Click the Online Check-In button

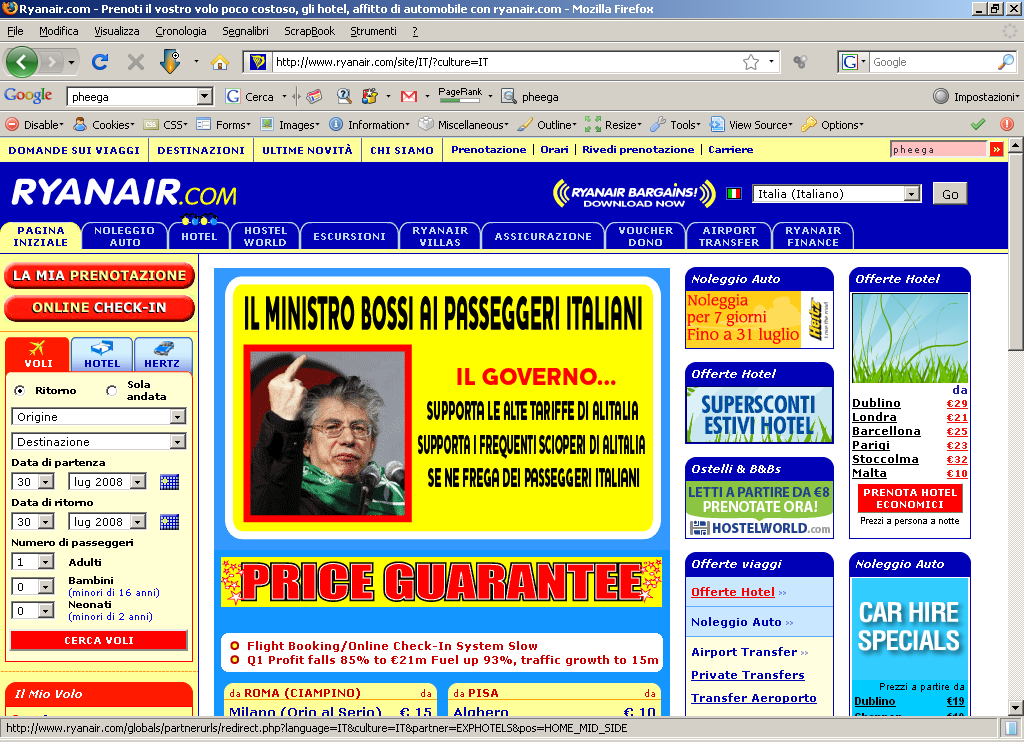(99, 308)
